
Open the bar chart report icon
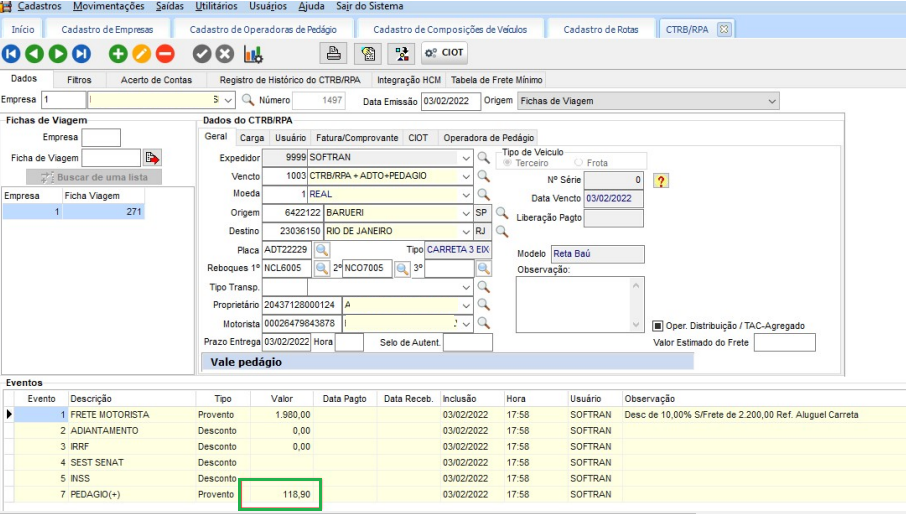253,54
